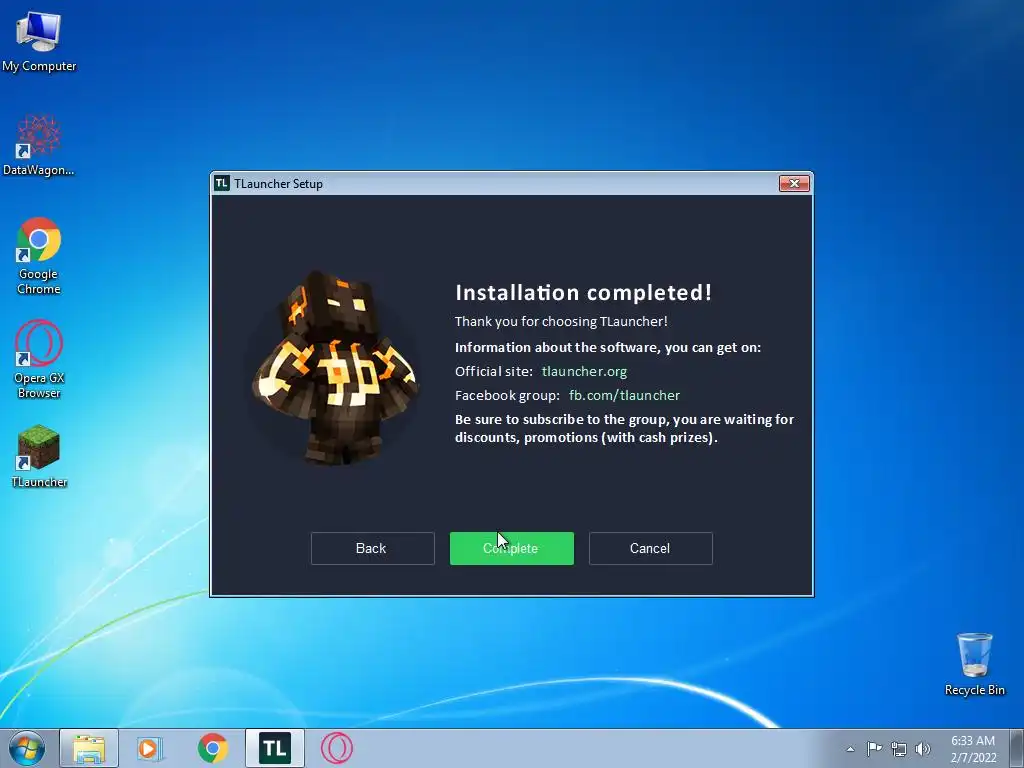Open the fb.com/tlauncher Facebook link
This screenshot has width=1024, height=768.
(624, 395)
